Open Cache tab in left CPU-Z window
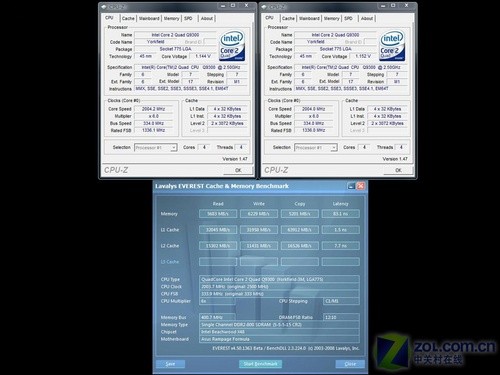This screenshot has height=375, width=500. [x=128, y=18]
